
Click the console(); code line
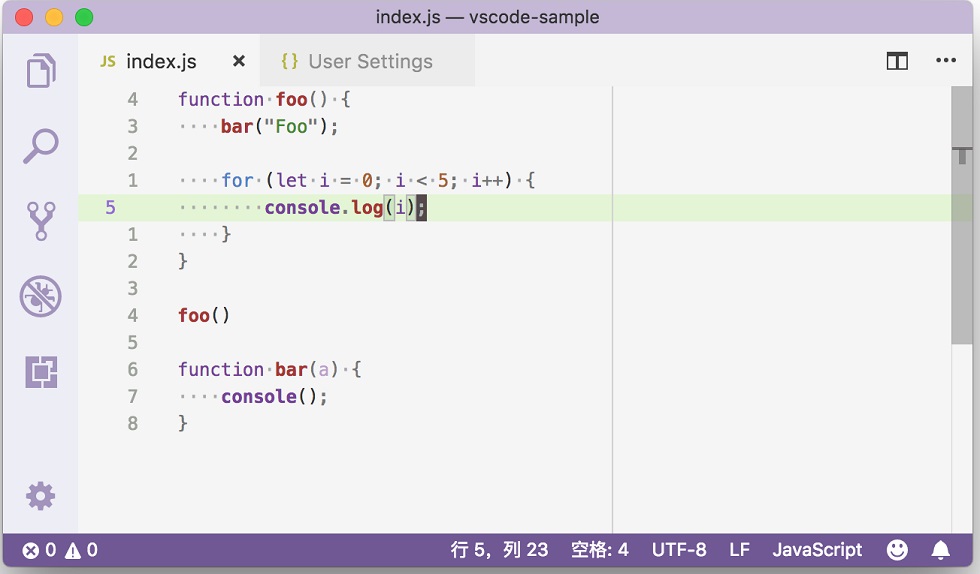pyautogui.click(x=252, y=396)
